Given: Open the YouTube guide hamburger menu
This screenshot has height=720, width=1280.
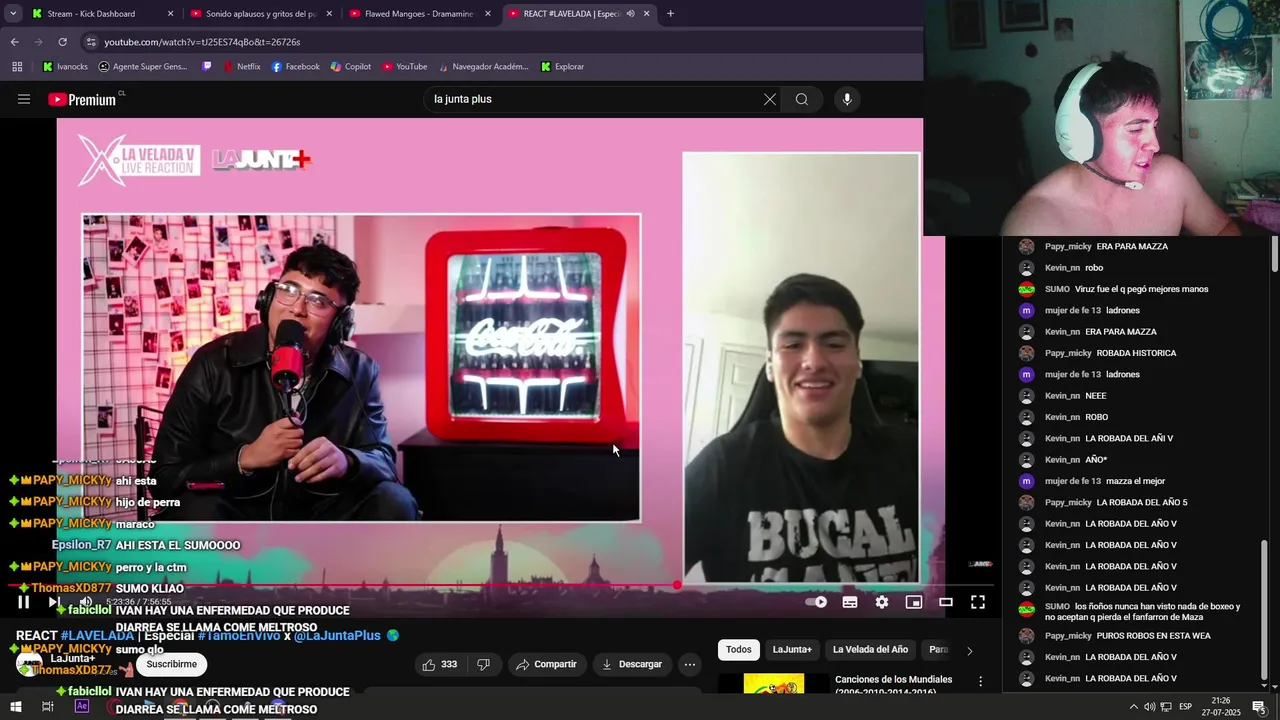Looking at the screenshot, I should click(x=24, y=99).
